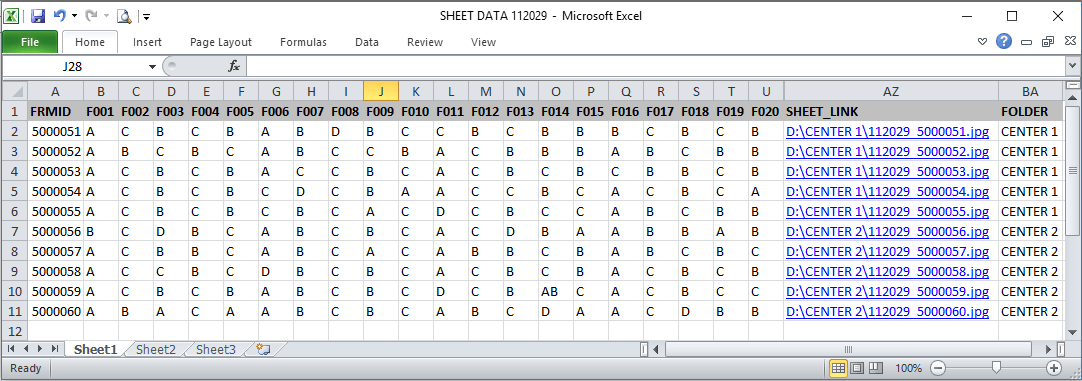Select the FRMID header cell
1082x381 pixels.
pos(56,111)
